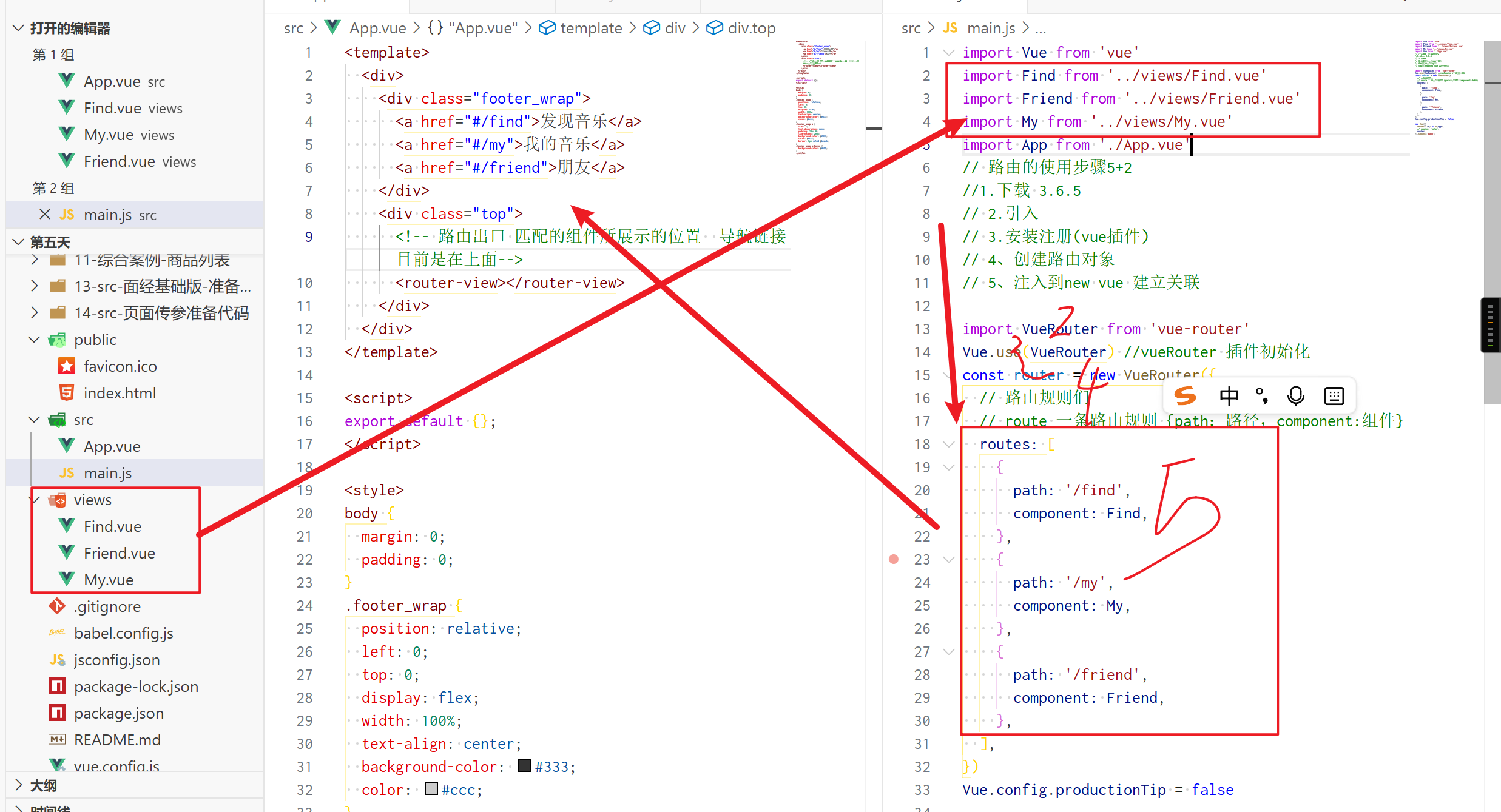The height and width of the screenshot is (812, 1501).
Task: Open the .gitignore git icon file
Action: click(107, 606)
